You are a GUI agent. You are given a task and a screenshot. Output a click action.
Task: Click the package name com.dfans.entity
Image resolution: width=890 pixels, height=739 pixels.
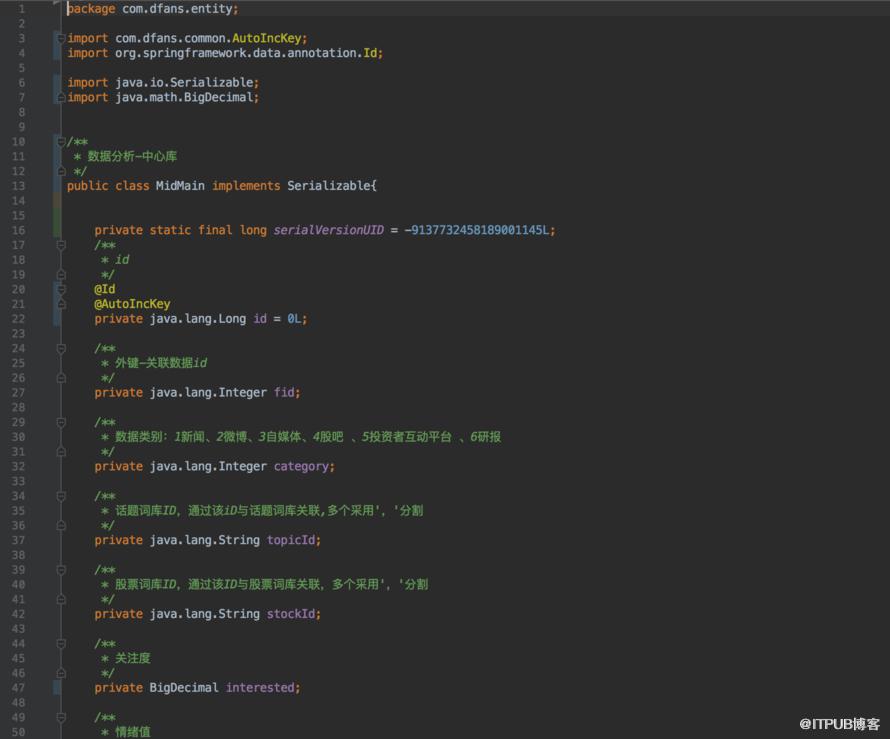point(177,9)
